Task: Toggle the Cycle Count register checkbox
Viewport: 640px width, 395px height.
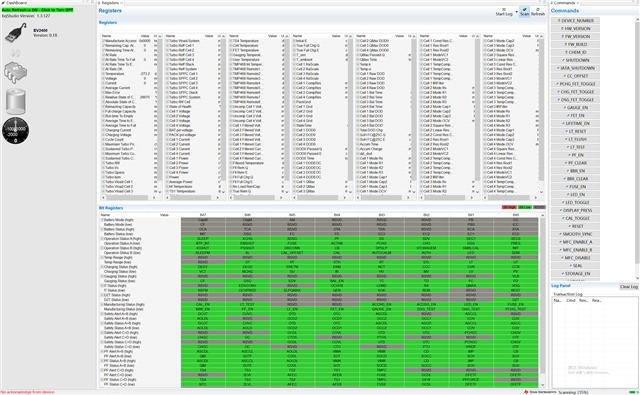Action: pos(103,140)
